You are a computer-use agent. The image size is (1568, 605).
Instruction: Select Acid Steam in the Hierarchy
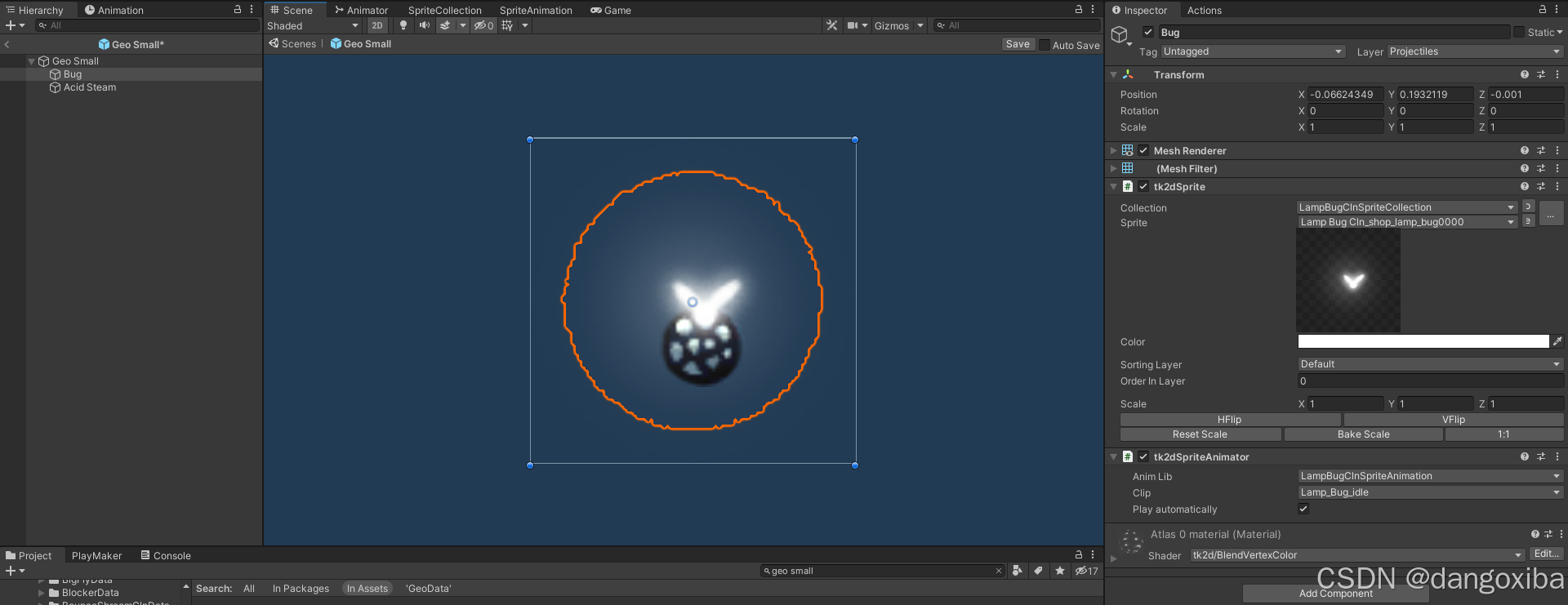90,87
